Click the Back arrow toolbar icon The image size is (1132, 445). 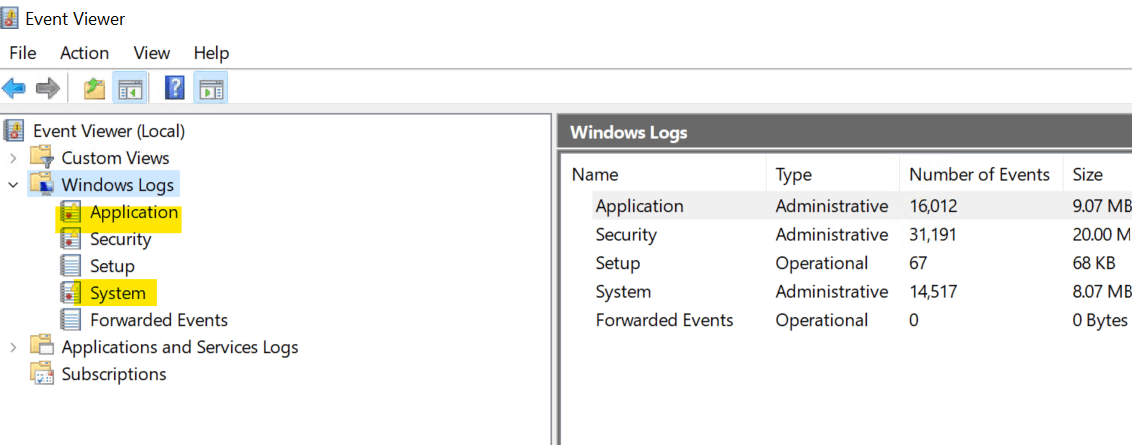coord(14,89)
